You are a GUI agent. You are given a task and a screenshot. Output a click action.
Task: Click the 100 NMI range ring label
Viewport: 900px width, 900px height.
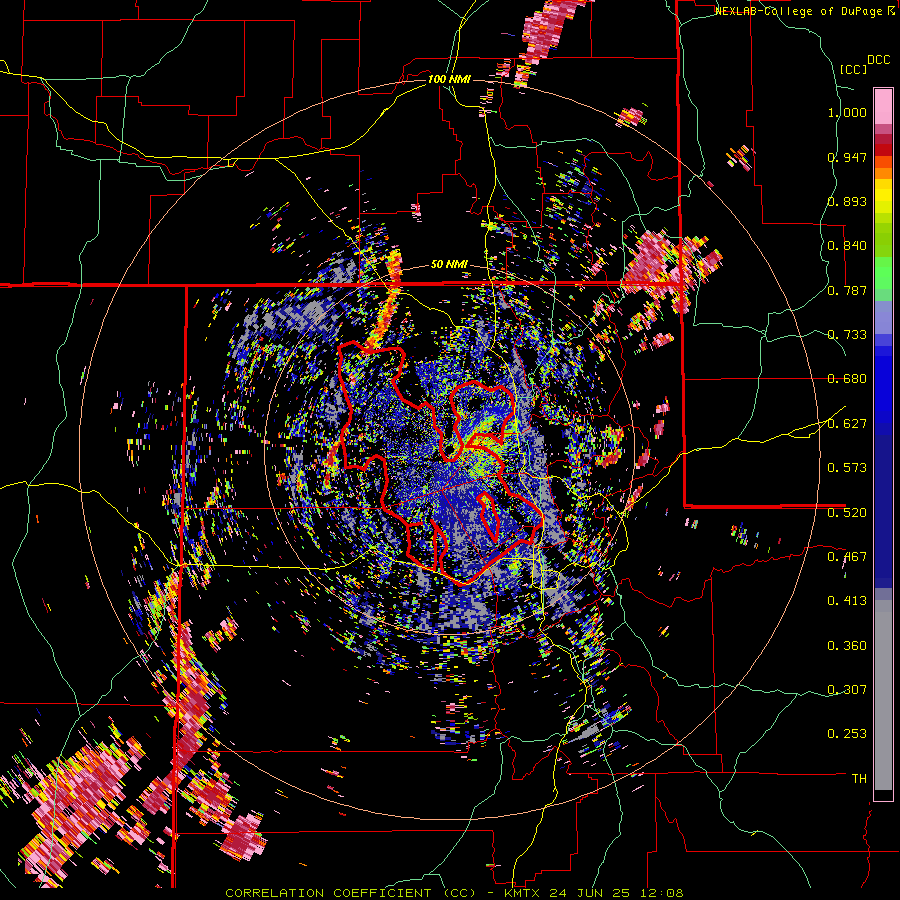(x=449, y=79)
